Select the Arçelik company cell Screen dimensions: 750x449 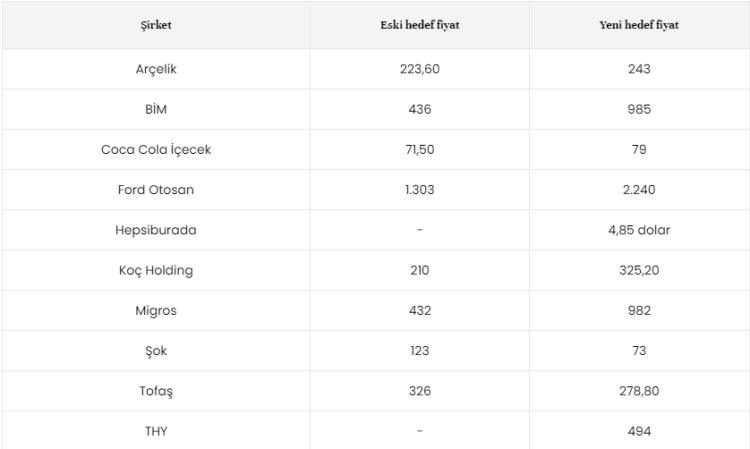coord(154,69)
